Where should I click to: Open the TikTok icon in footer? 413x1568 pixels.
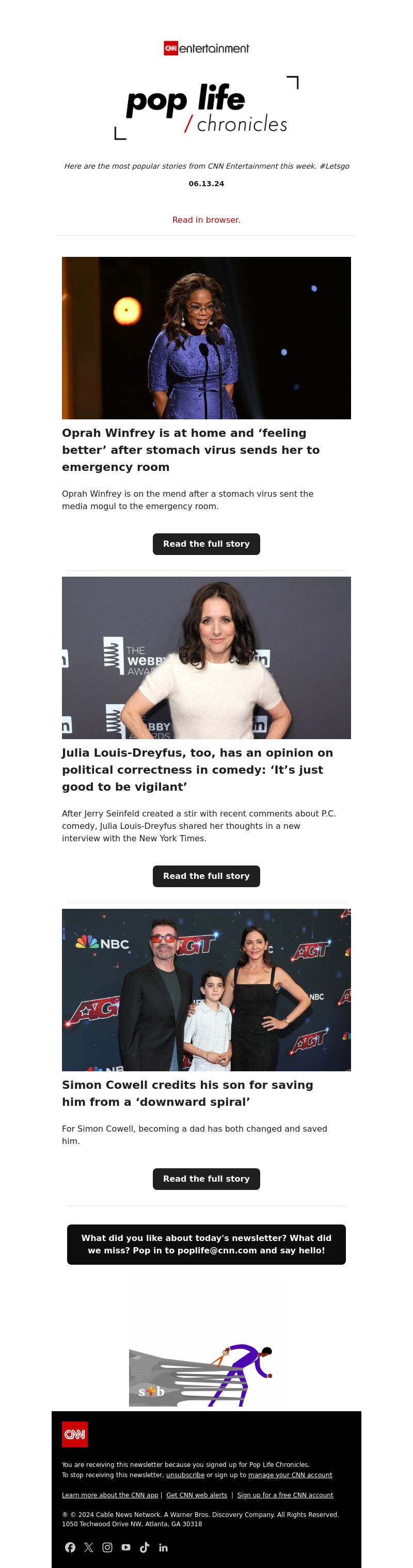(x=145, y=1547)
